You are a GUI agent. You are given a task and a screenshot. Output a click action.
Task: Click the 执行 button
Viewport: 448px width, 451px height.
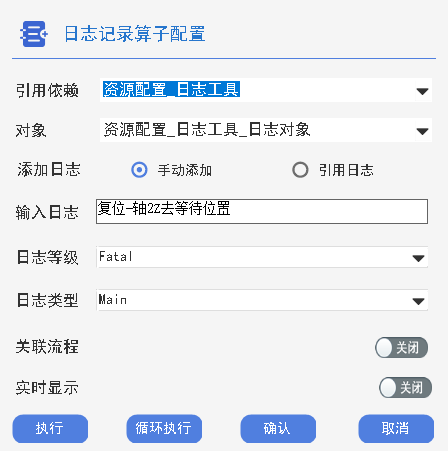(50, 429)
